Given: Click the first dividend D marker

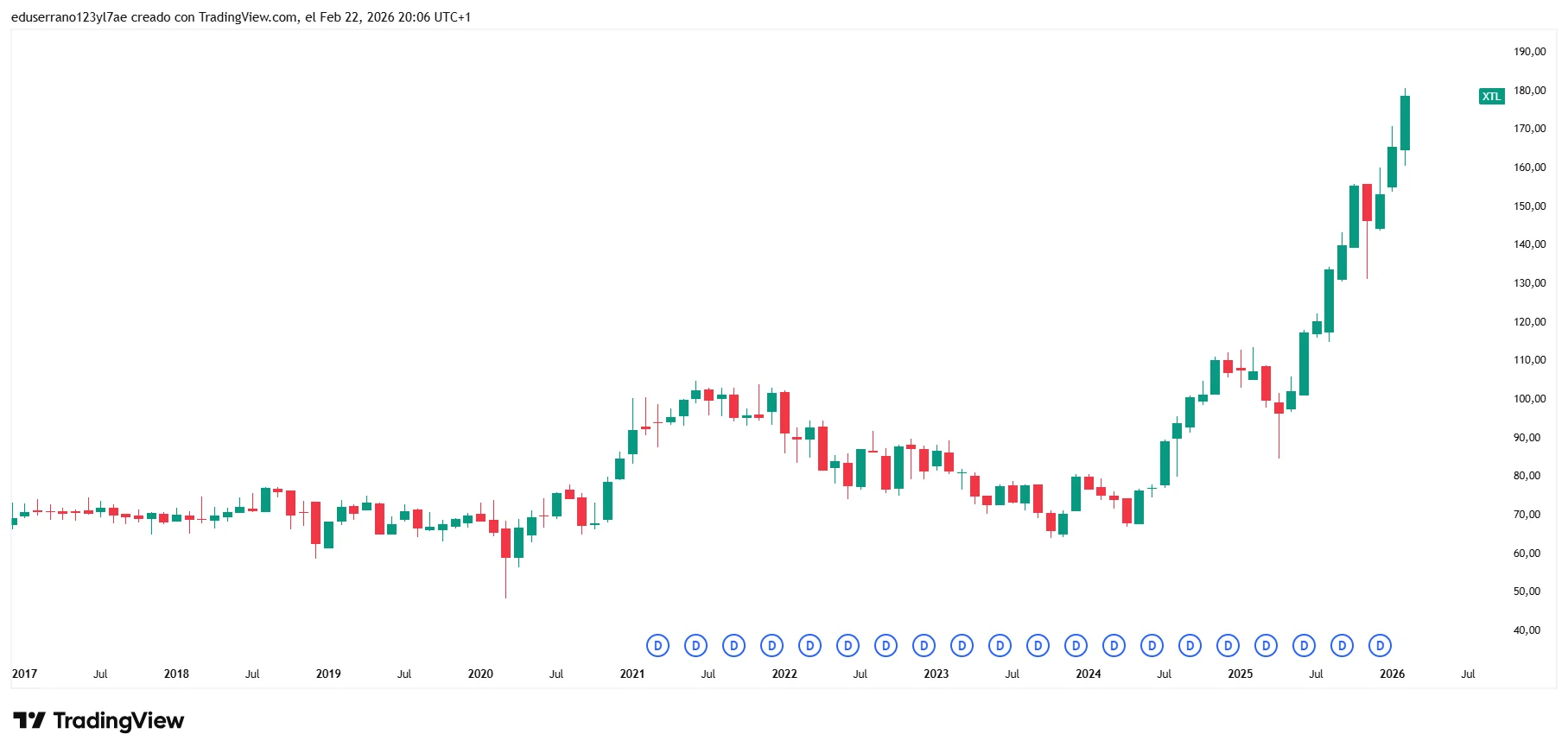Looking at the screenshot, I should coord(657,645).
